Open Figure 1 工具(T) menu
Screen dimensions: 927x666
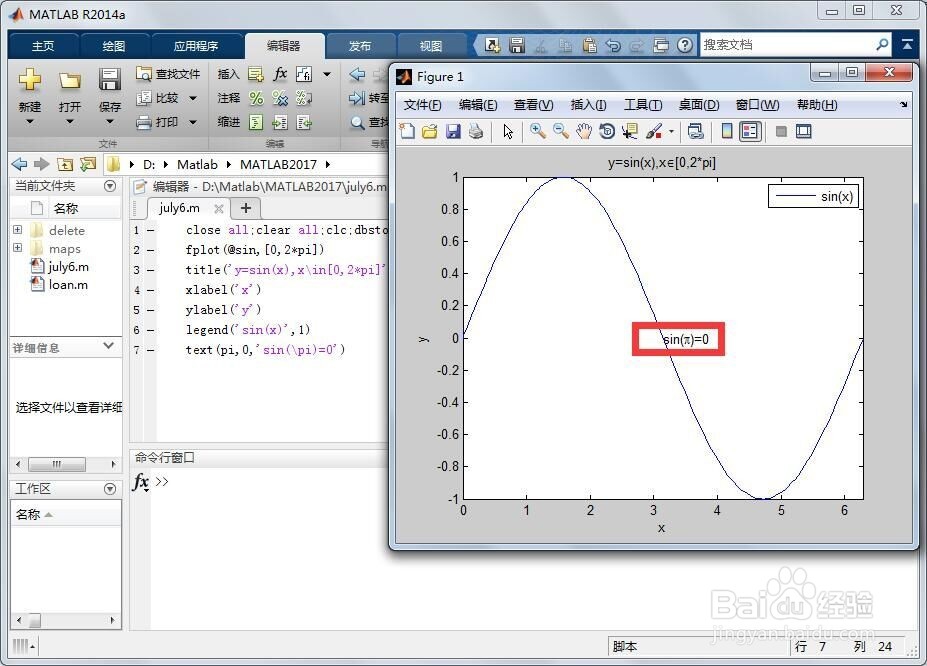pos(643,105)
